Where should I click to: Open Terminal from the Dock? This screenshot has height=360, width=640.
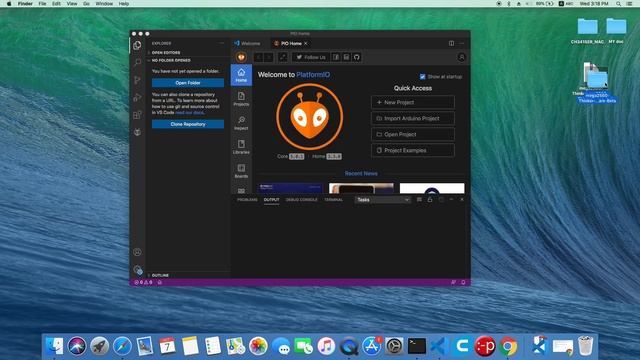(x=417, y=346)
